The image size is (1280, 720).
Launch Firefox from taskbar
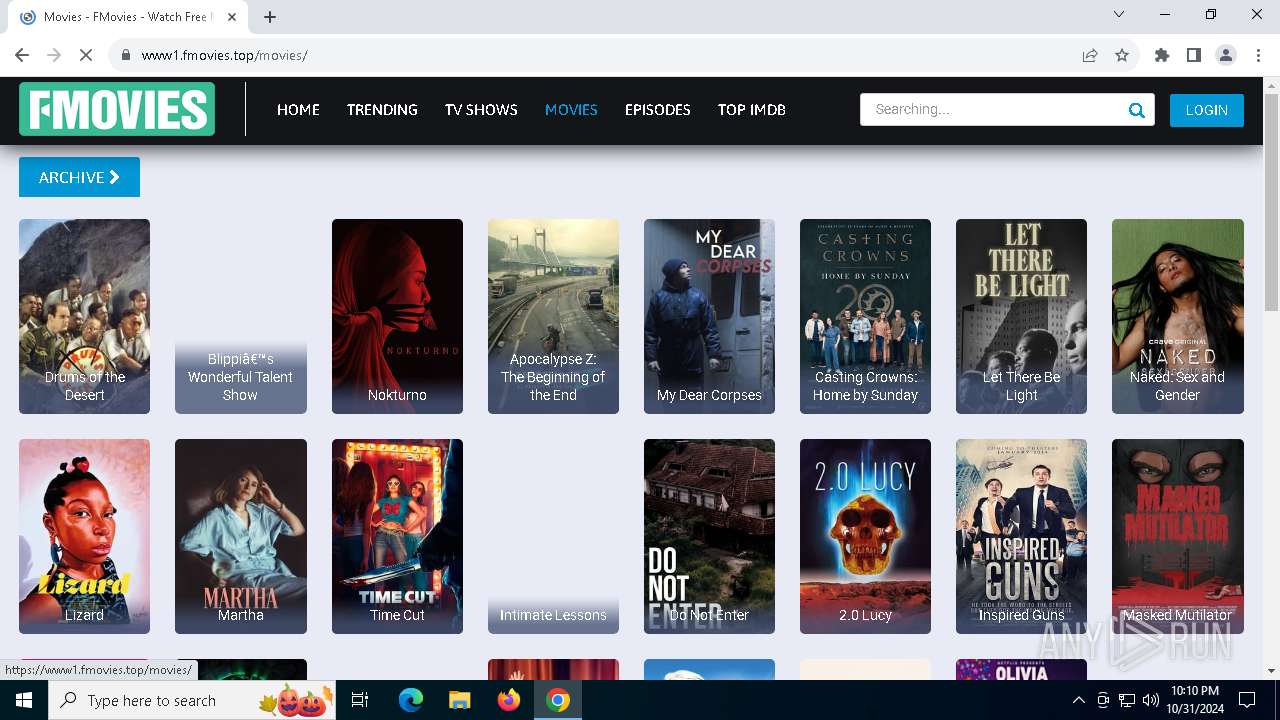click(509, 700)
